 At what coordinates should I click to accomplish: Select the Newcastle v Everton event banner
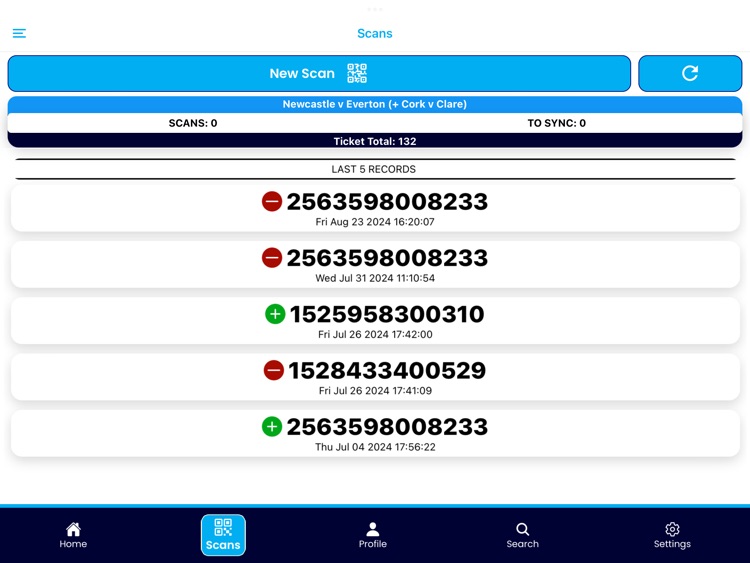coord(375,104)
